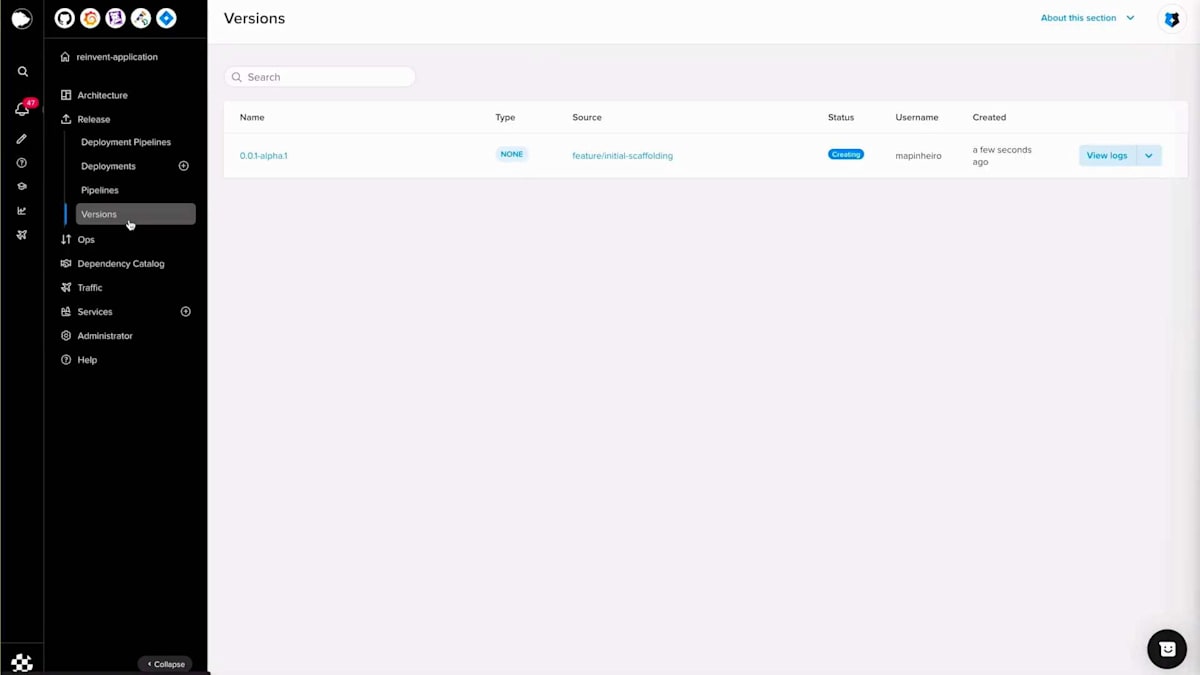1200x675 pixels.
Task: Click the Creating status badge
Action: 846,154
